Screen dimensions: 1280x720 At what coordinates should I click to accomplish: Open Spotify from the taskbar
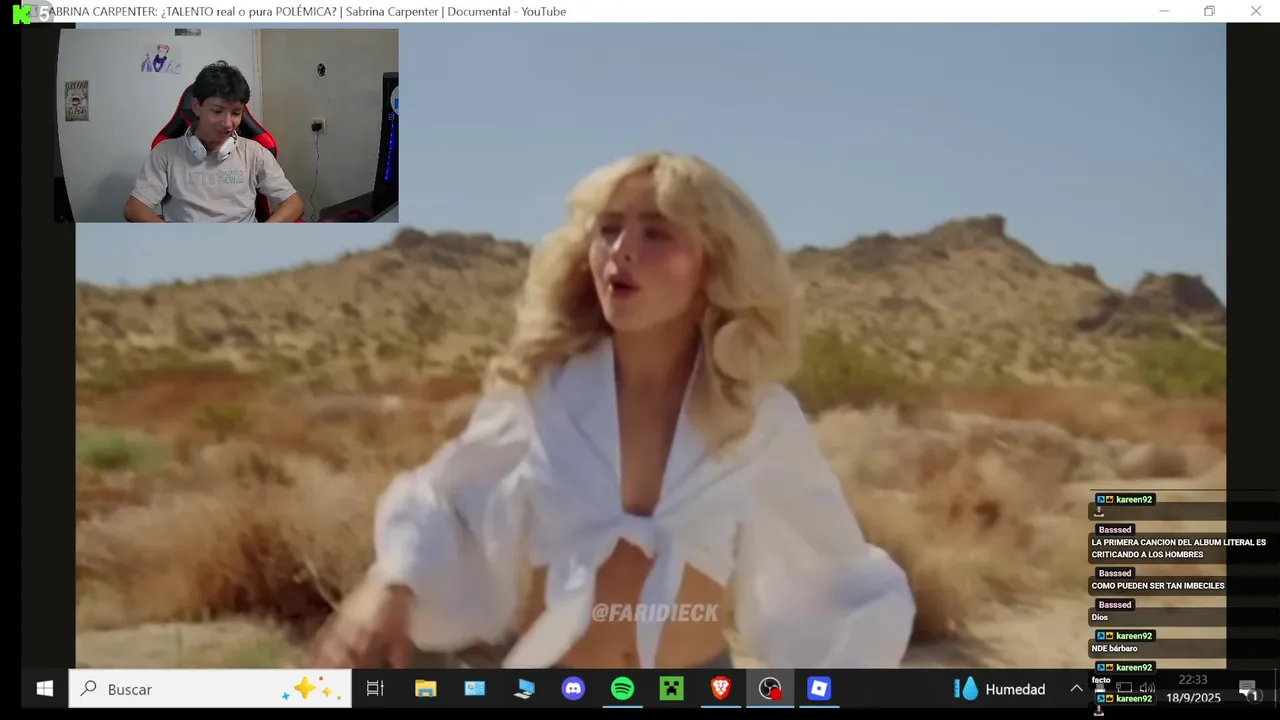[x=622, y=689]
